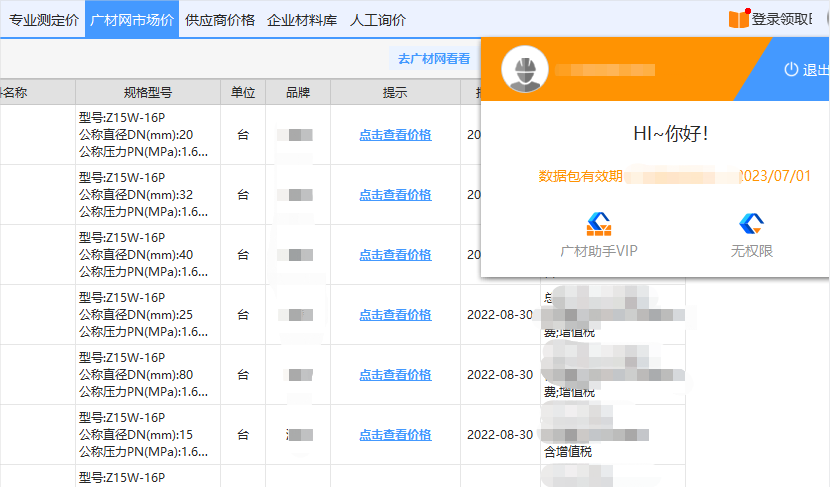Click the 广材助手VIP label

coord(599,251)
